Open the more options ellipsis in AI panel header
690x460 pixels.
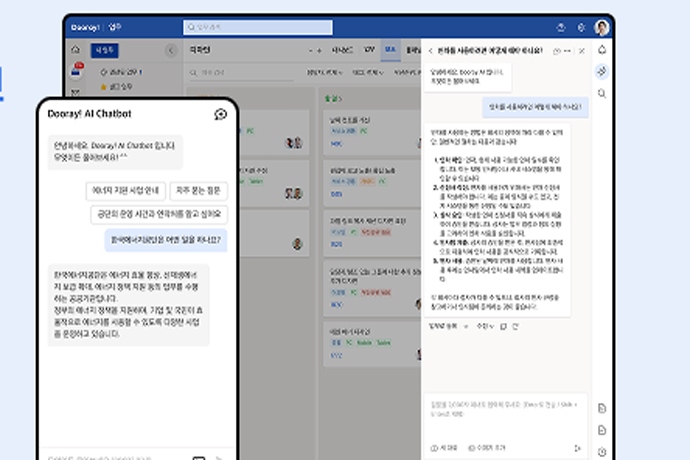566,51
